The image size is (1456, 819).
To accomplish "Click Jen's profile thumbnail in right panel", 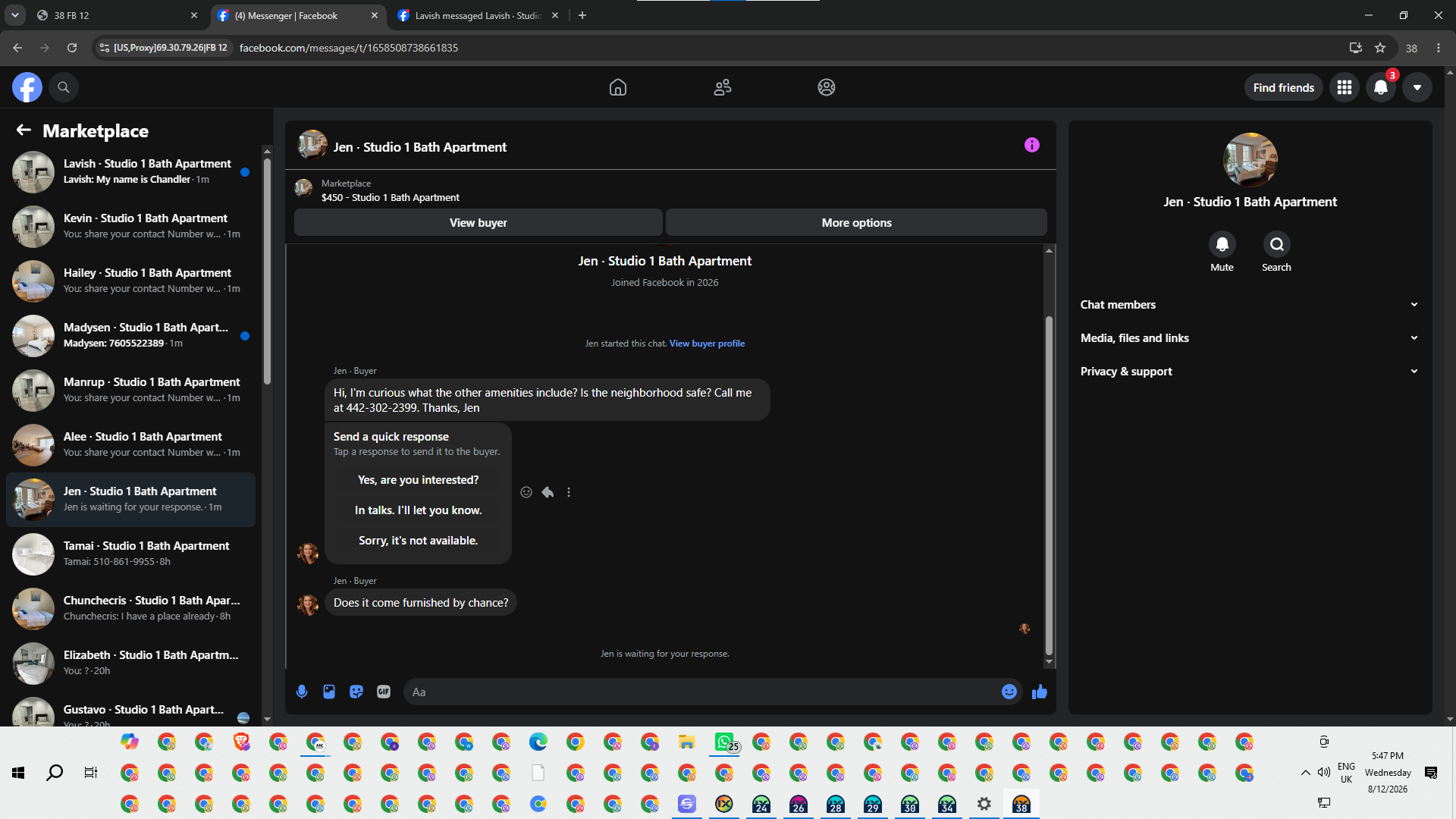I will (1250, 160).
